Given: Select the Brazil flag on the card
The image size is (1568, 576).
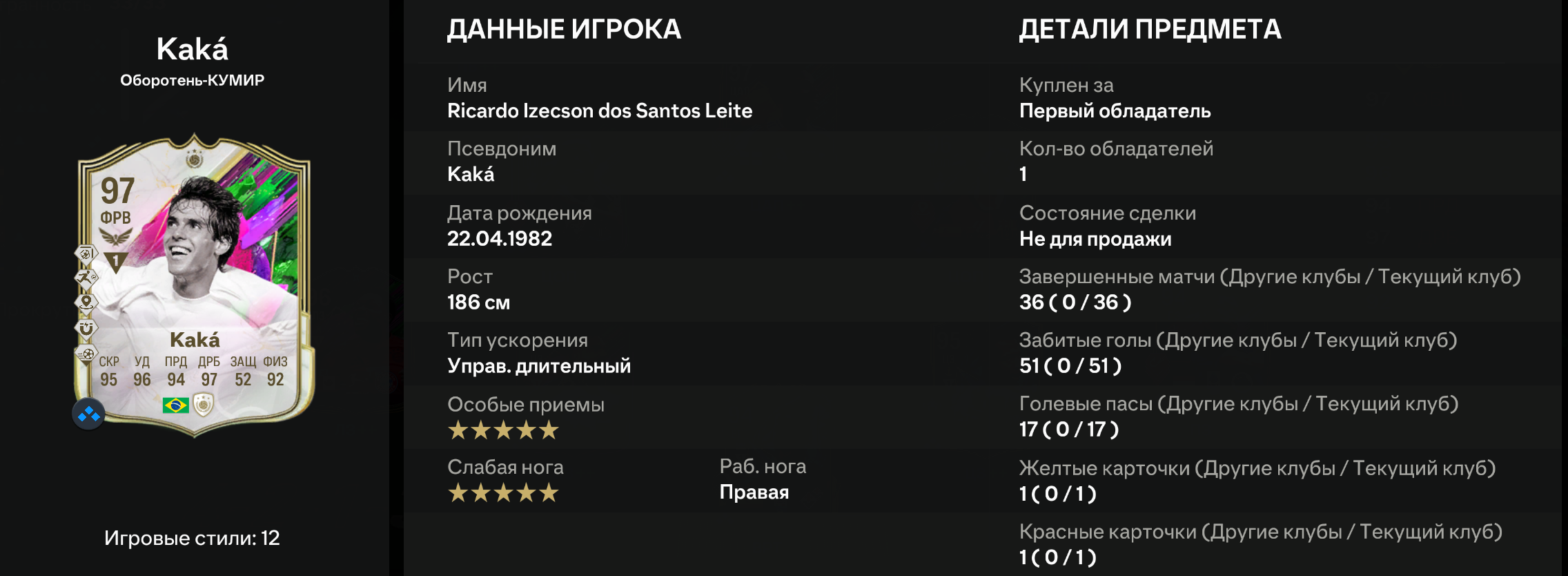Looking at the screenshot, I should [x=175, y=405].
